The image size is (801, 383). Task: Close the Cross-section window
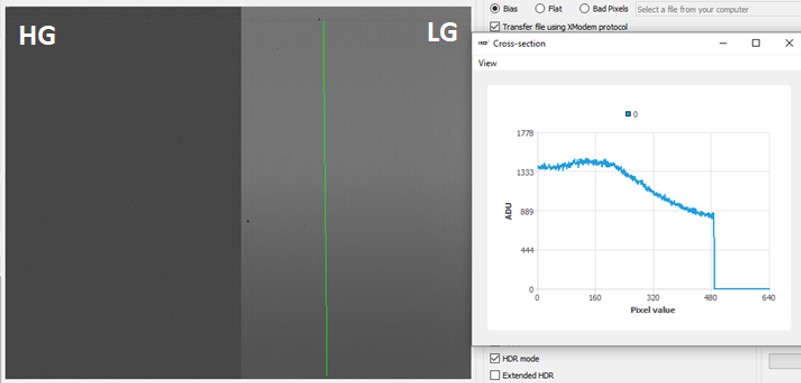tap(789, 43)
